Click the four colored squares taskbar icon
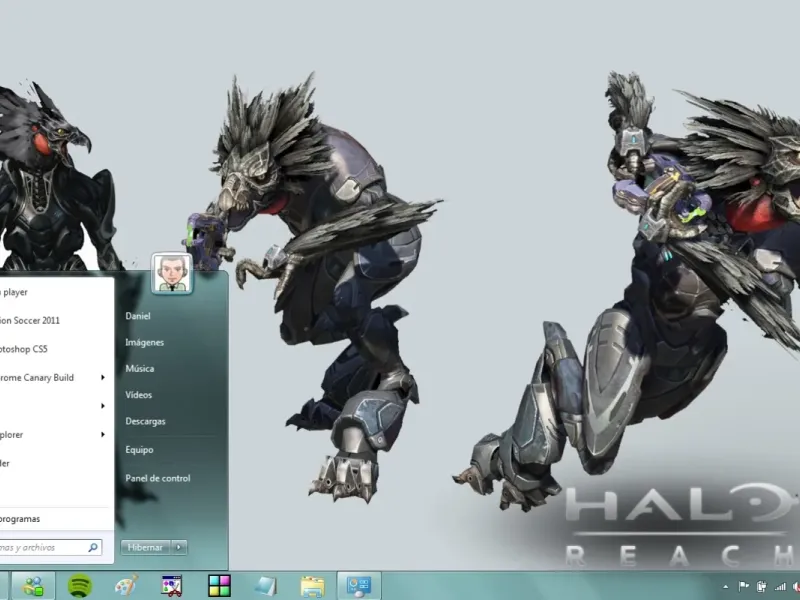This screenshot has height=600, width=800. [219, 586]
